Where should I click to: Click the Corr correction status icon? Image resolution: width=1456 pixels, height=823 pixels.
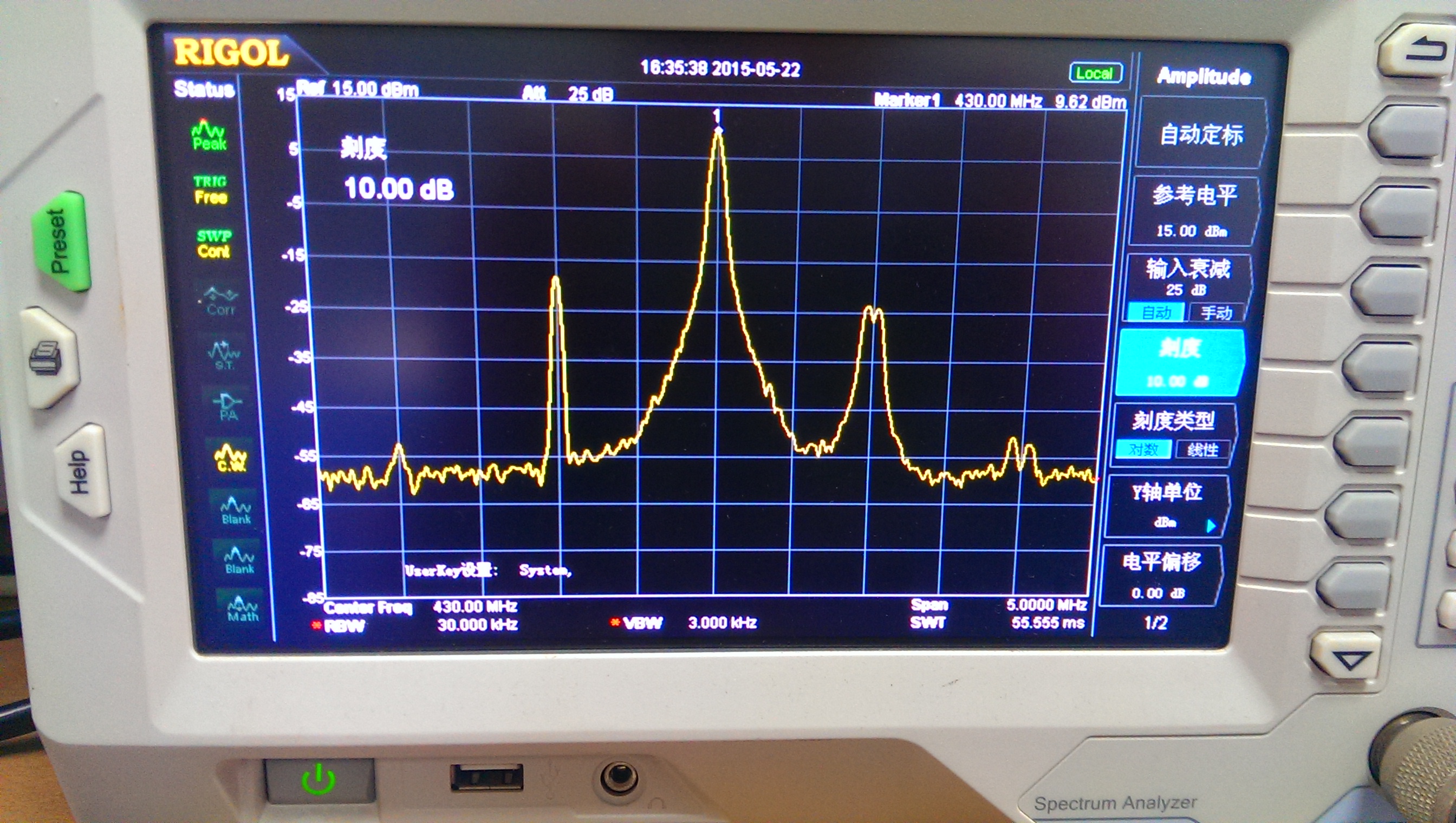220,302
